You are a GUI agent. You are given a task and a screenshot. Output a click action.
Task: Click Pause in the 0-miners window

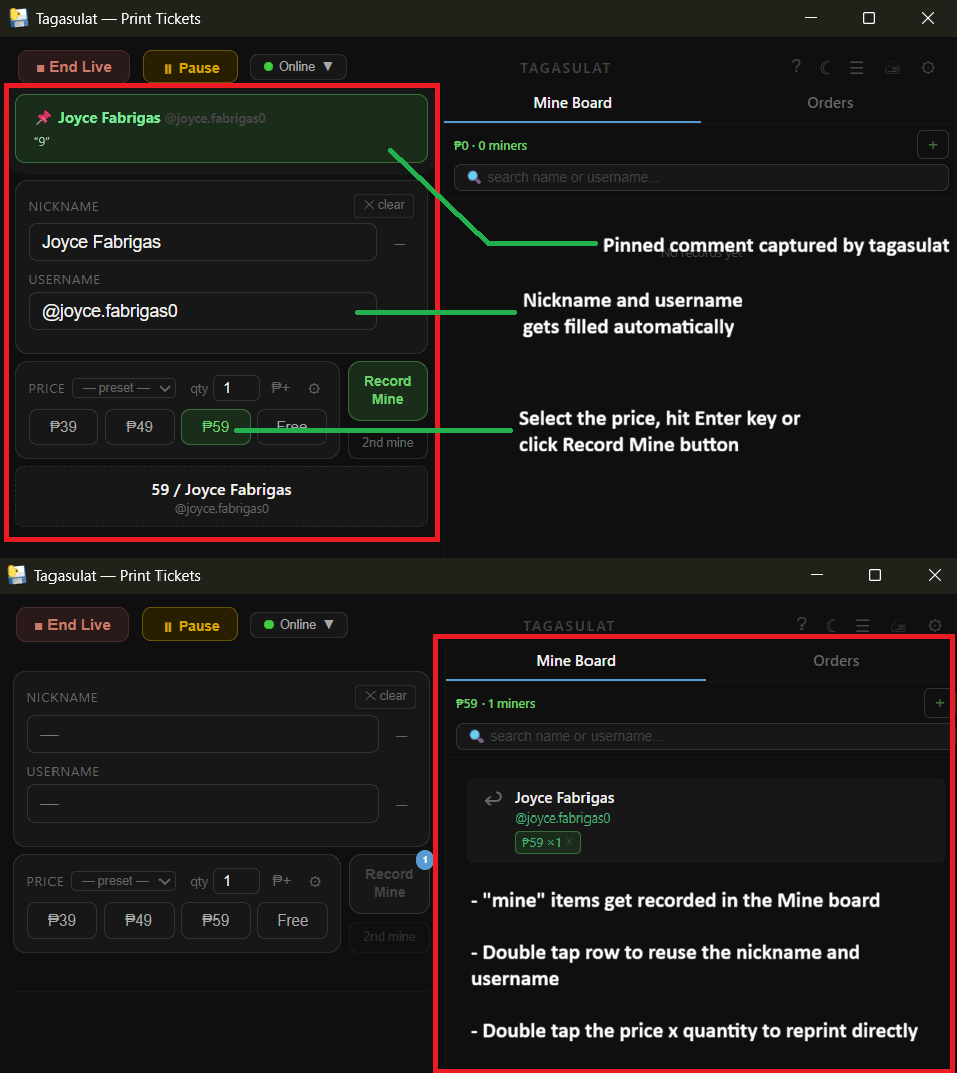tap(190, 67)
